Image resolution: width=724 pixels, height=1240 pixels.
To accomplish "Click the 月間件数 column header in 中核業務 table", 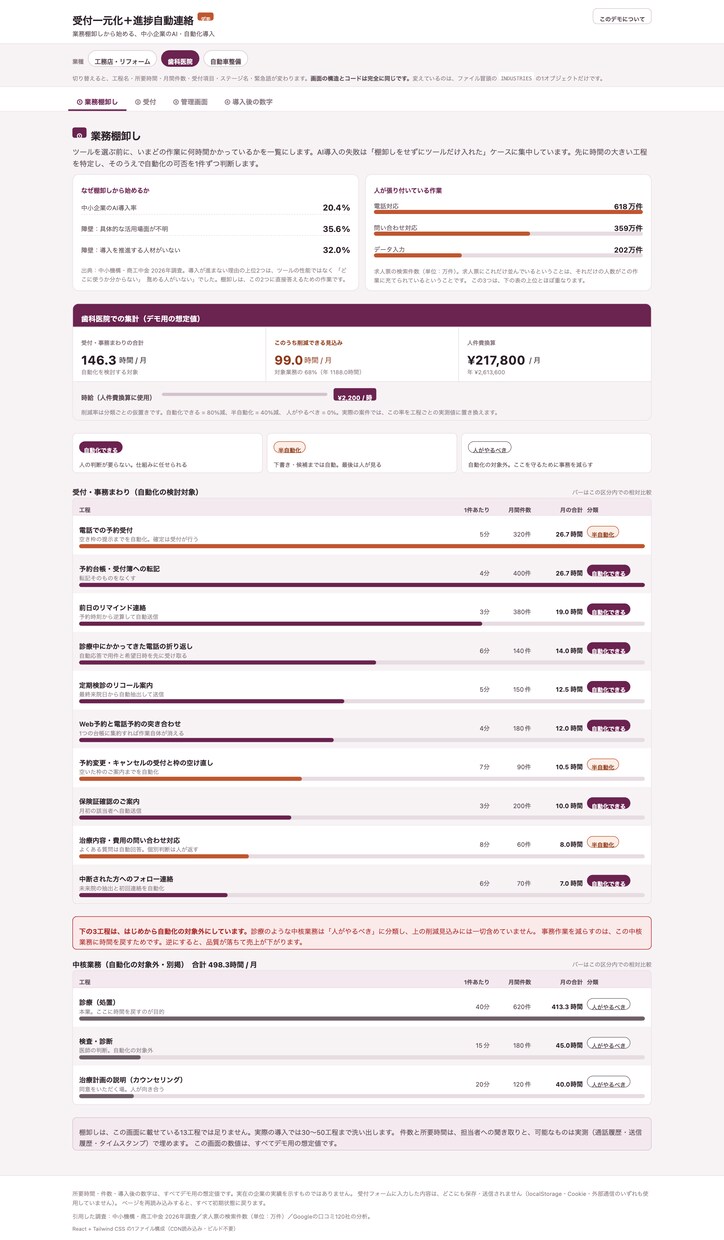I will 519,981.
